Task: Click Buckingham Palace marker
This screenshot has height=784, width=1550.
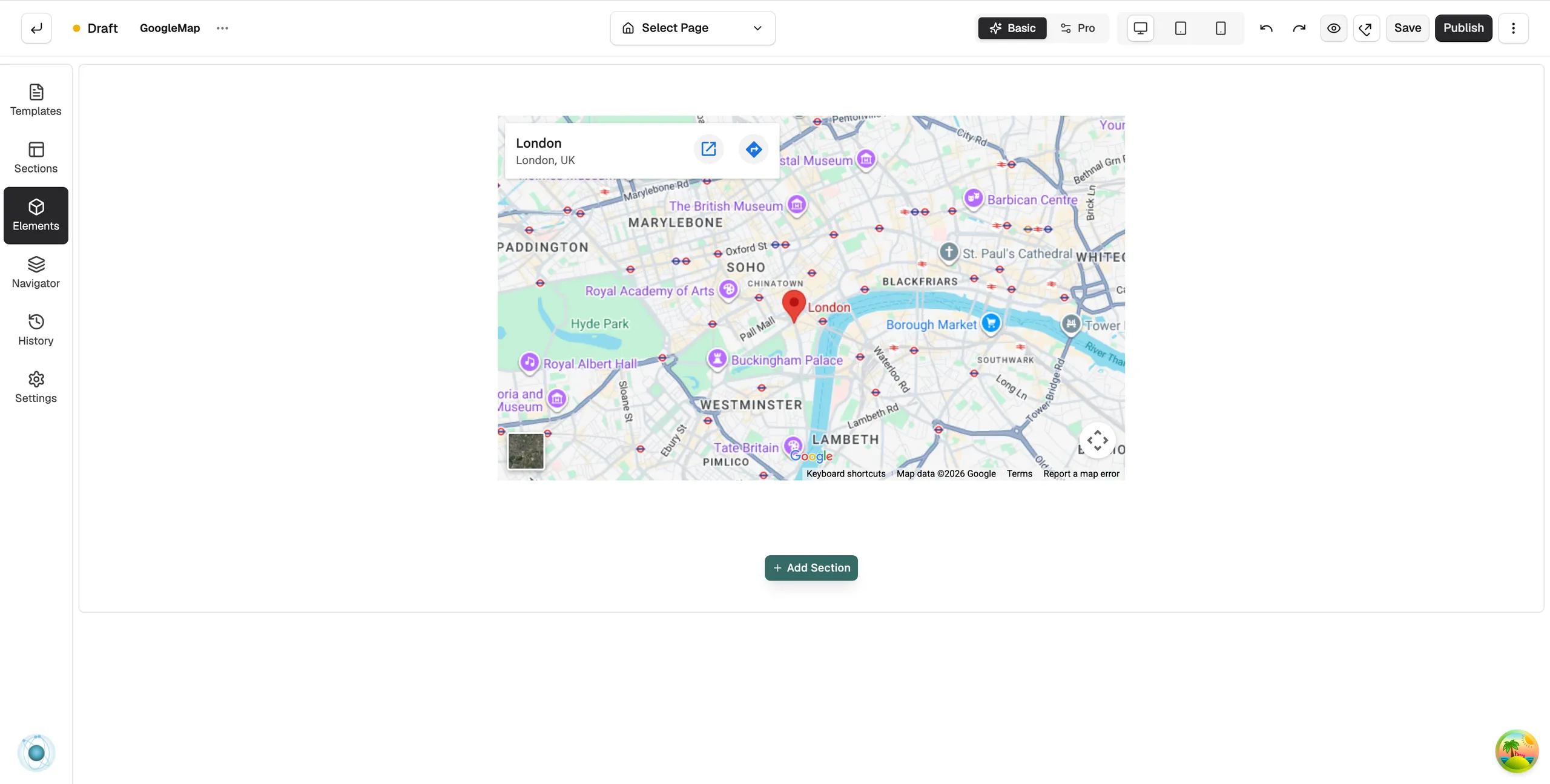Action: (x=717, y=359)
